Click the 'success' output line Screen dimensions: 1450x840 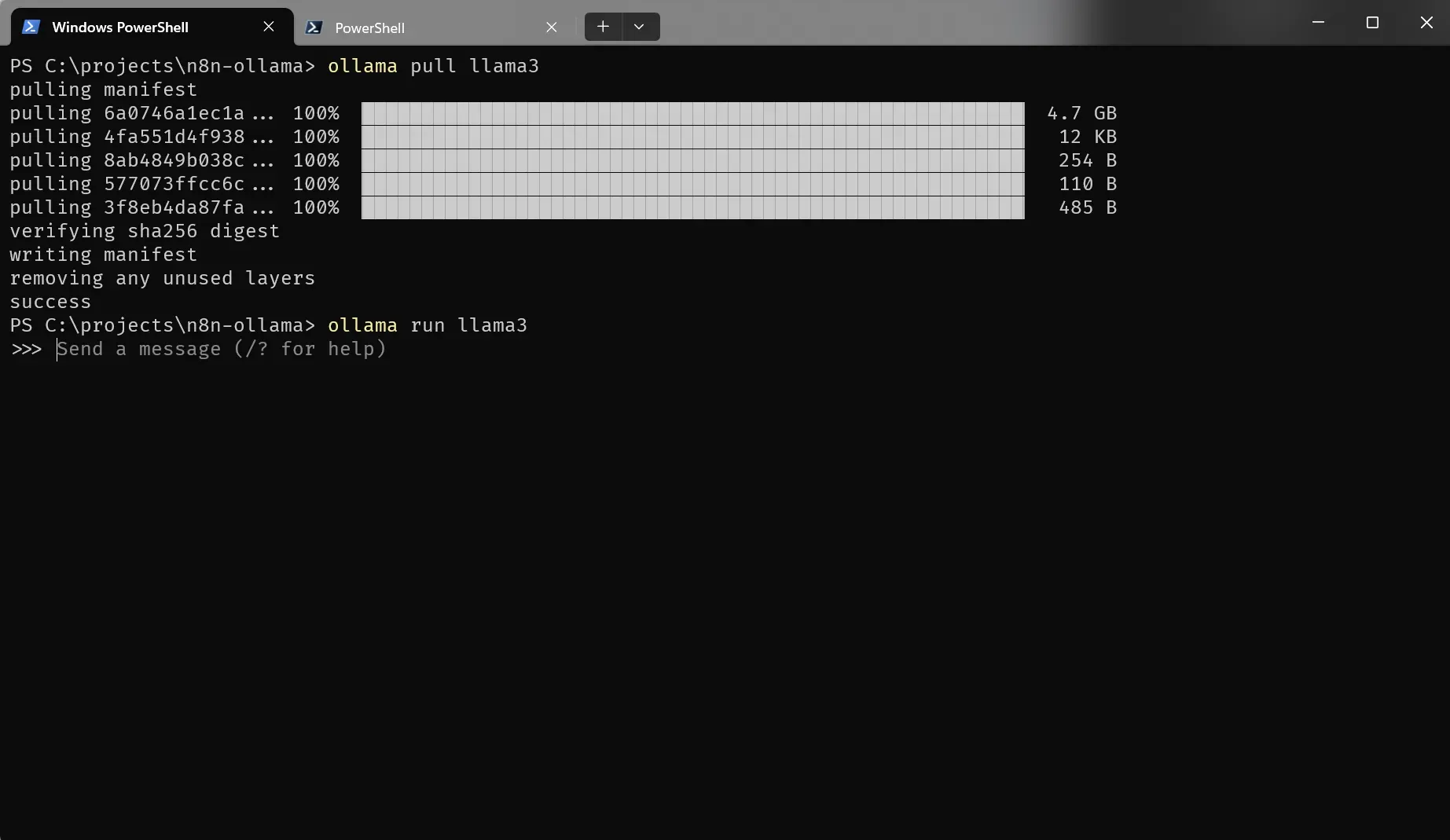(50, 301)
